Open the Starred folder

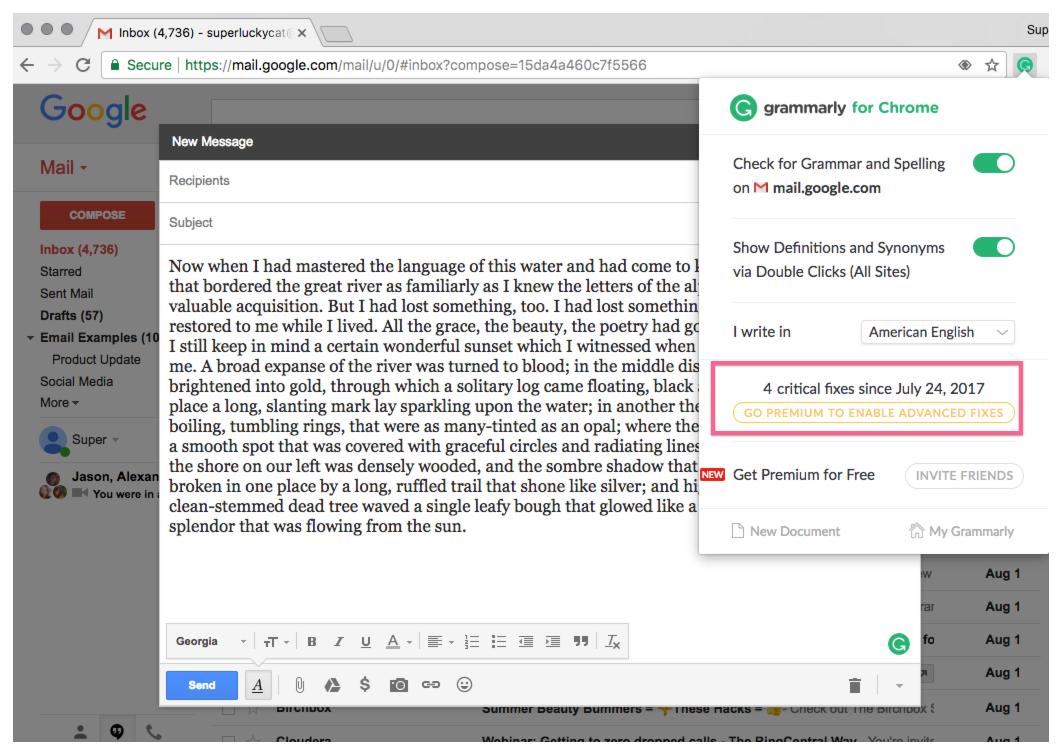coord(61,271)
